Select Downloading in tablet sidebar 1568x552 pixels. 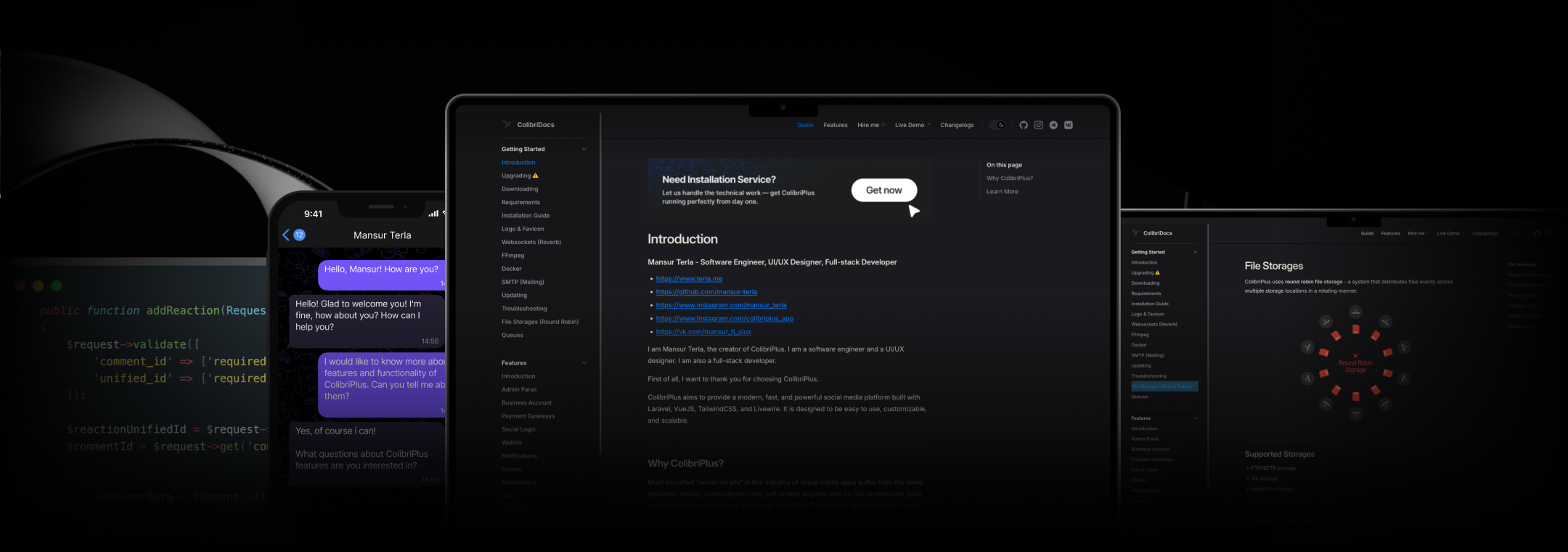click(520, 189)
